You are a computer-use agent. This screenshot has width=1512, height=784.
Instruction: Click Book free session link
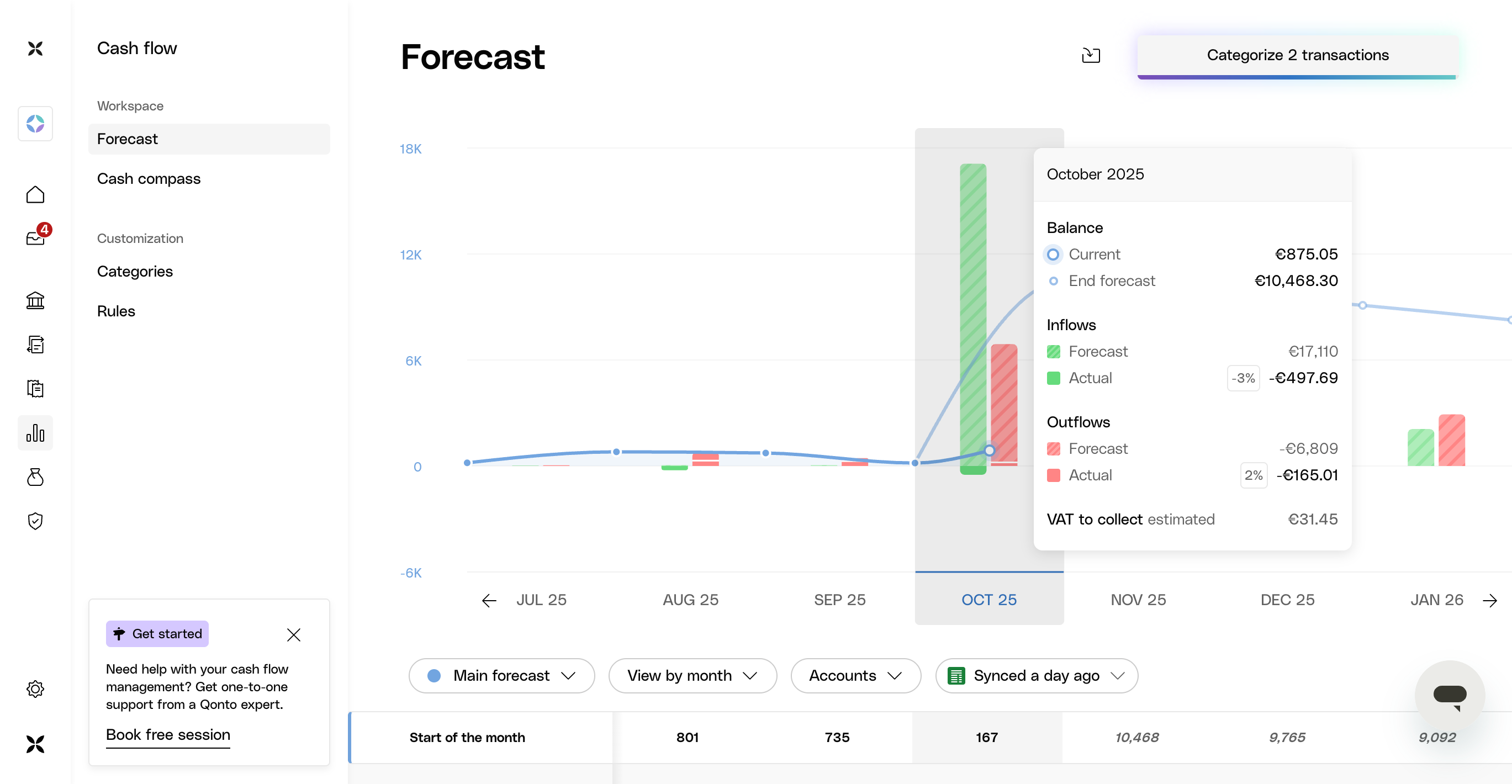(168, 735)
